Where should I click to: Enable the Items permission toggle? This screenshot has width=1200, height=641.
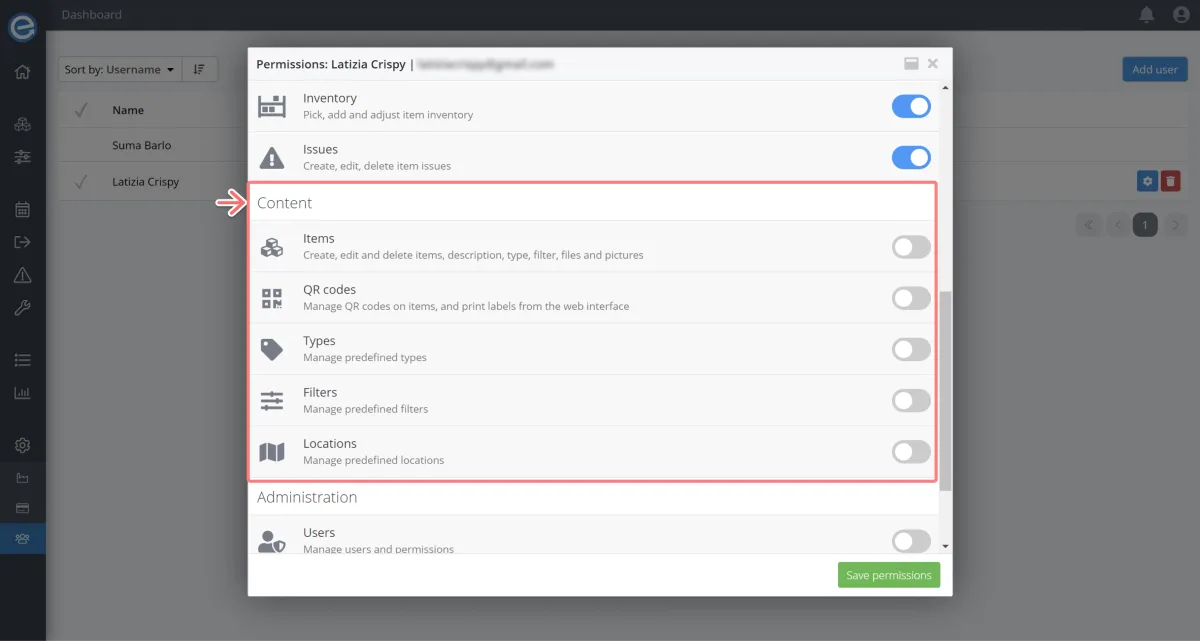point(910,247)
